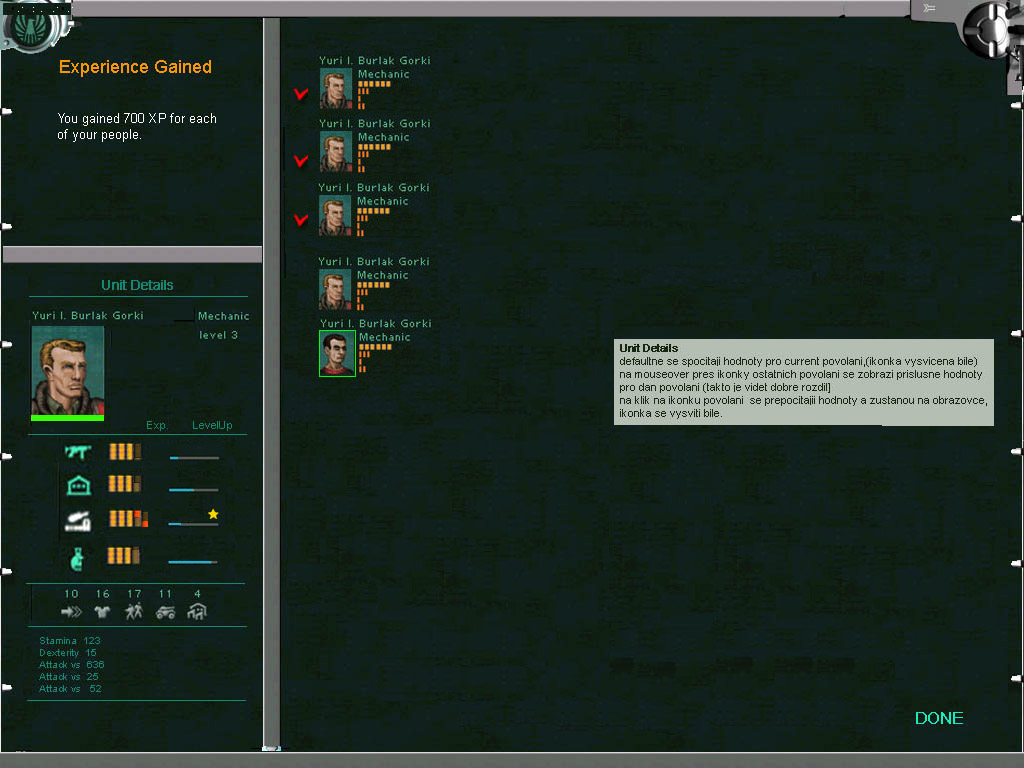The width and height of the screenshot is (1024, 768).
Task: Click the Unit Details panel heading
Action: (x=137, y=285)
